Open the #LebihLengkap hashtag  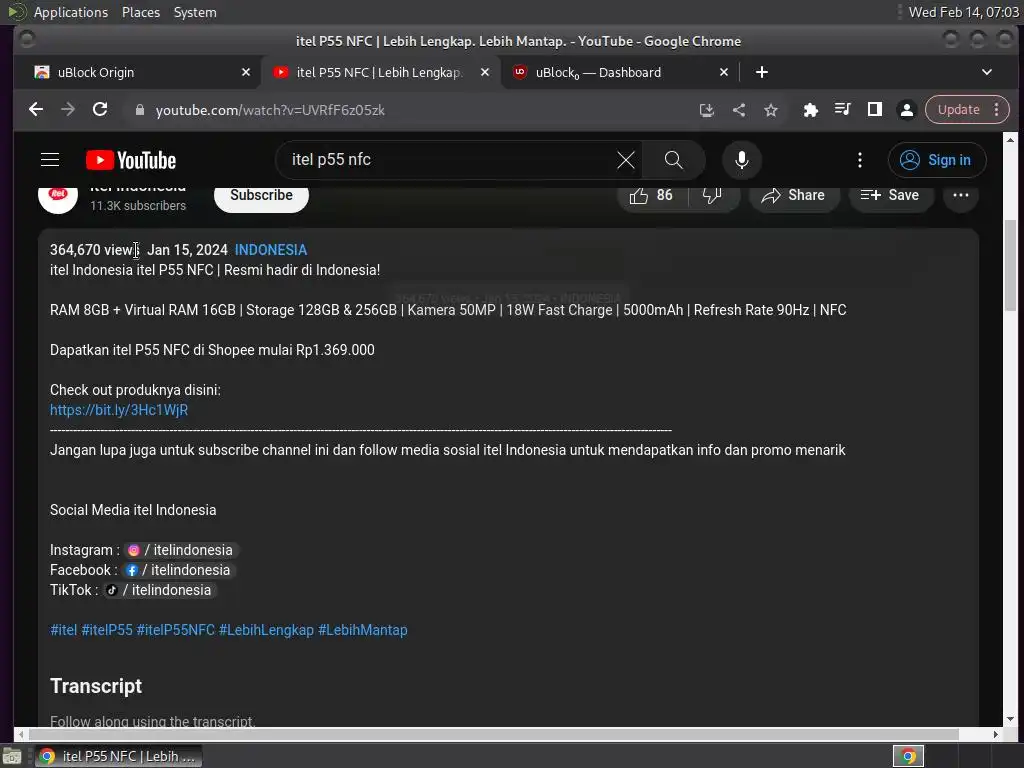coord(266,630)
